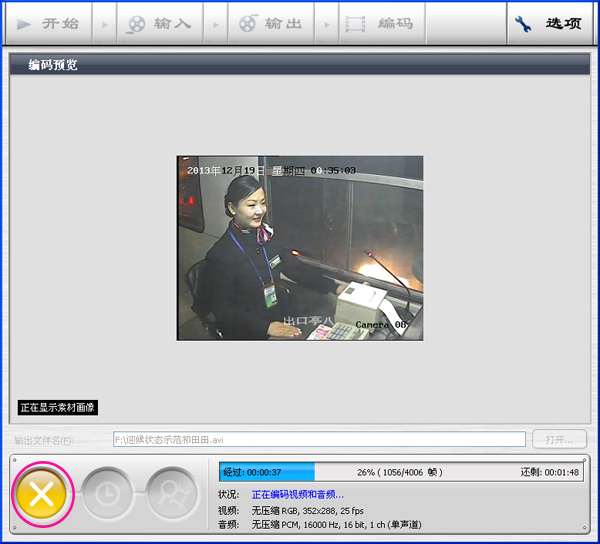Go to the 开始 step tab
The height and width of the screenshot is (544, 600).
click(49, 24)
